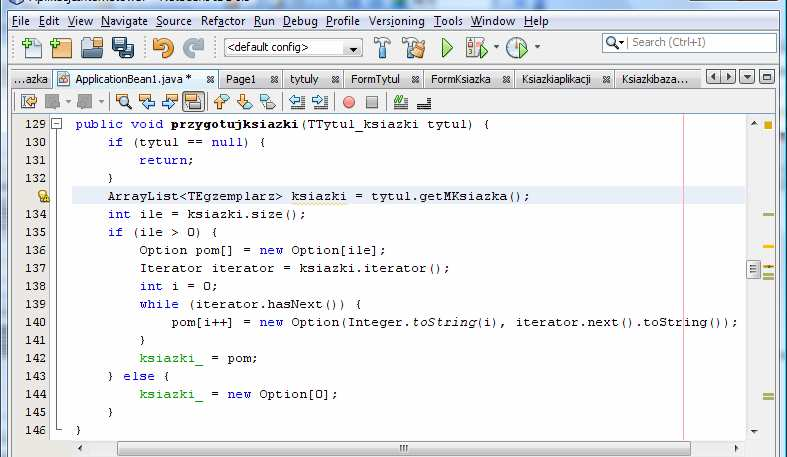The image size is (787, 457).
Task: Build the main project with the hammer icon
Action: coord(382,48)
